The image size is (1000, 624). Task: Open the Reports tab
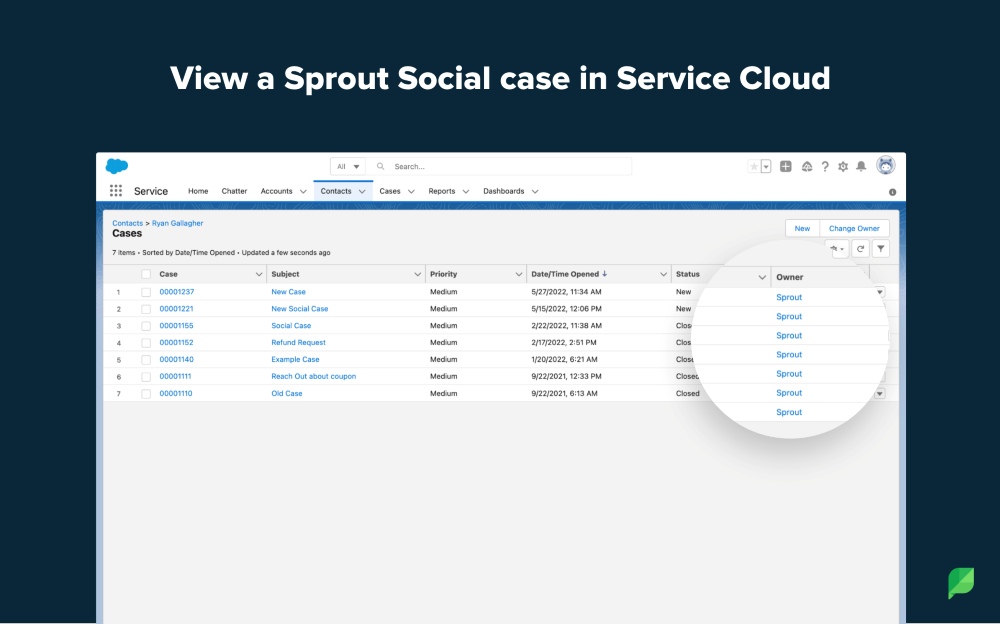pyautogui.click(x=441, y=191)
